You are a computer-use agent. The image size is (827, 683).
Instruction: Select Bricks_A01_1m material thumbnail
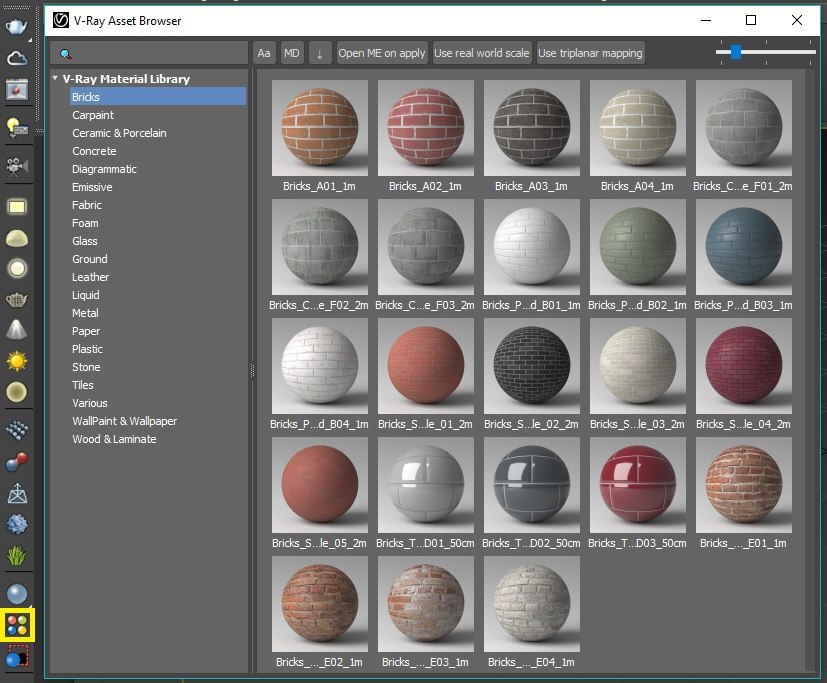click(x=320, y=128)
